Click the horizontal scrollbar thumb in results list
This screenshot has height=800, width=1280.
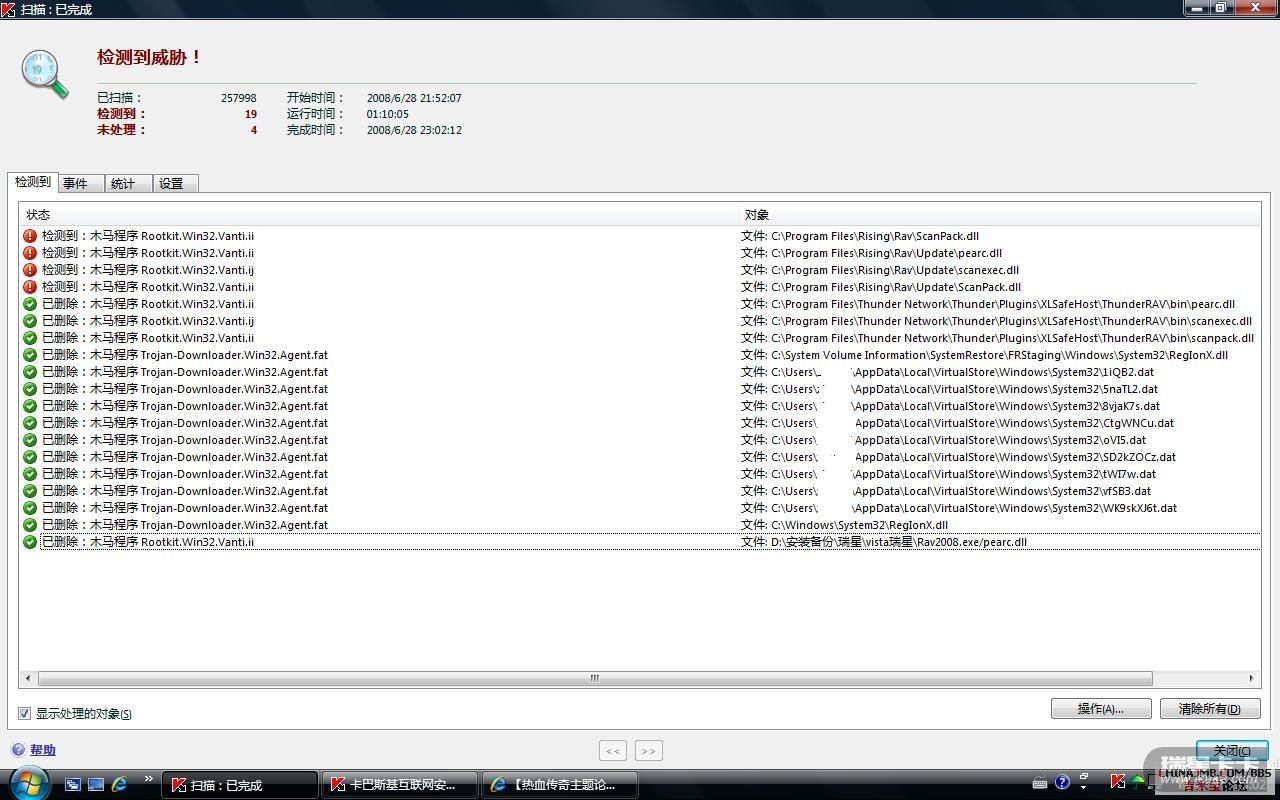(595, 678)
